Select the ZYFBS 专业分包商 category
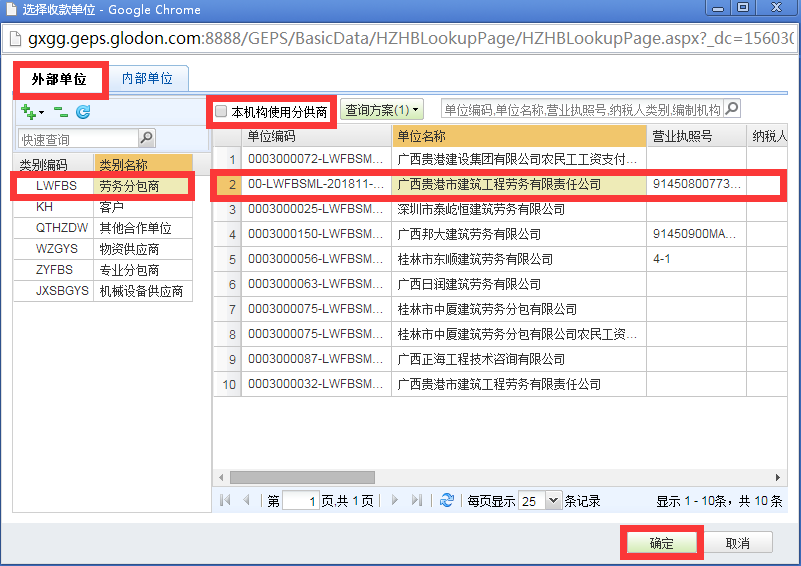Screen dimensions: 801x566 point(103,270)
